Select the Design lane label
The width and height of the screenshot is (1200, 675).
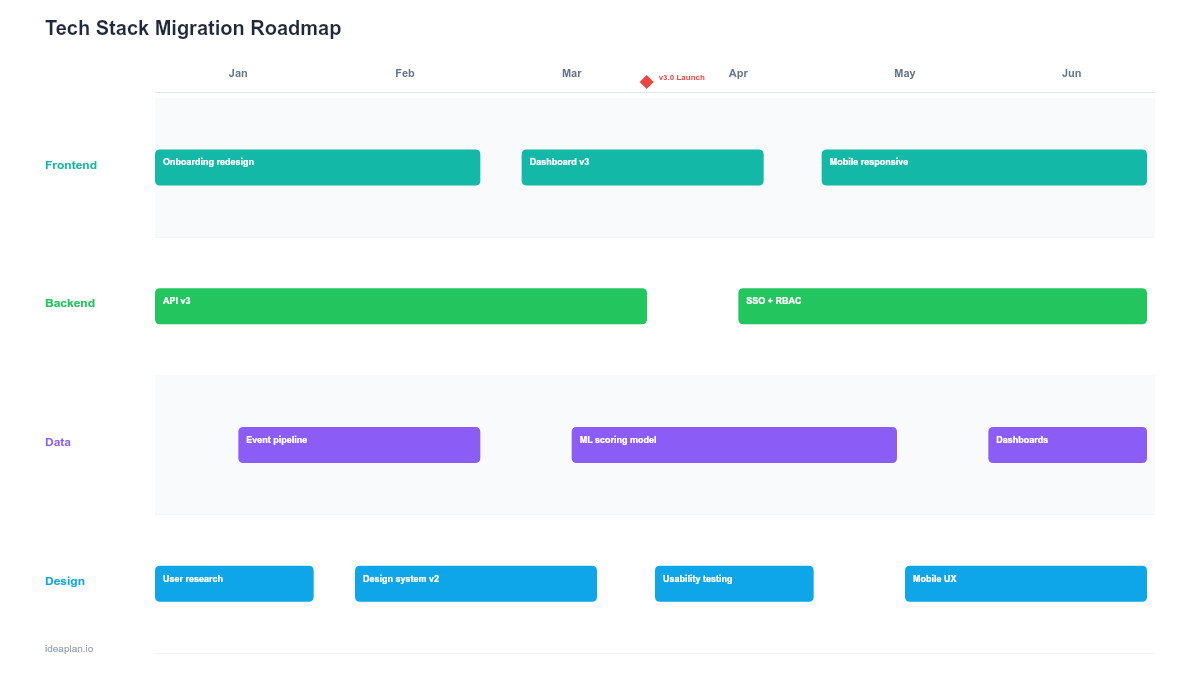click(x=64, y=581)
